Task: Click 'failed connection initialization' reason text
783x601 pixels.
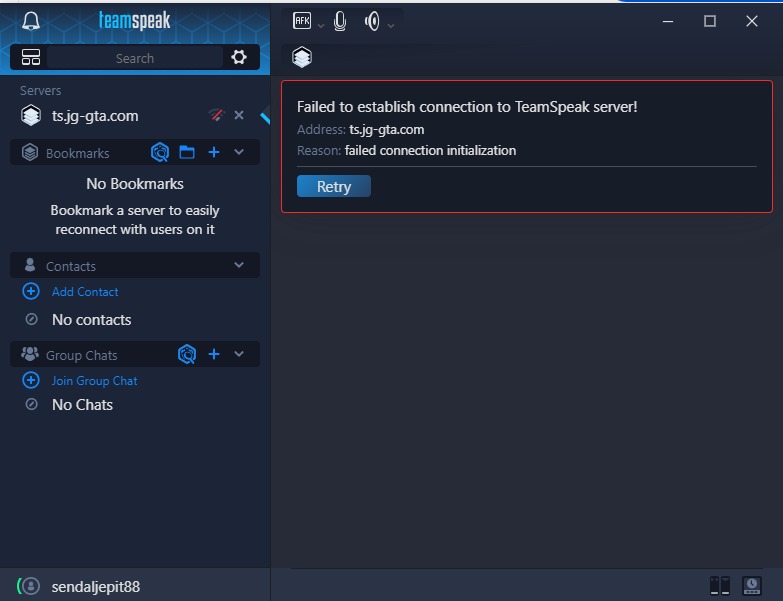Action: 430,150
